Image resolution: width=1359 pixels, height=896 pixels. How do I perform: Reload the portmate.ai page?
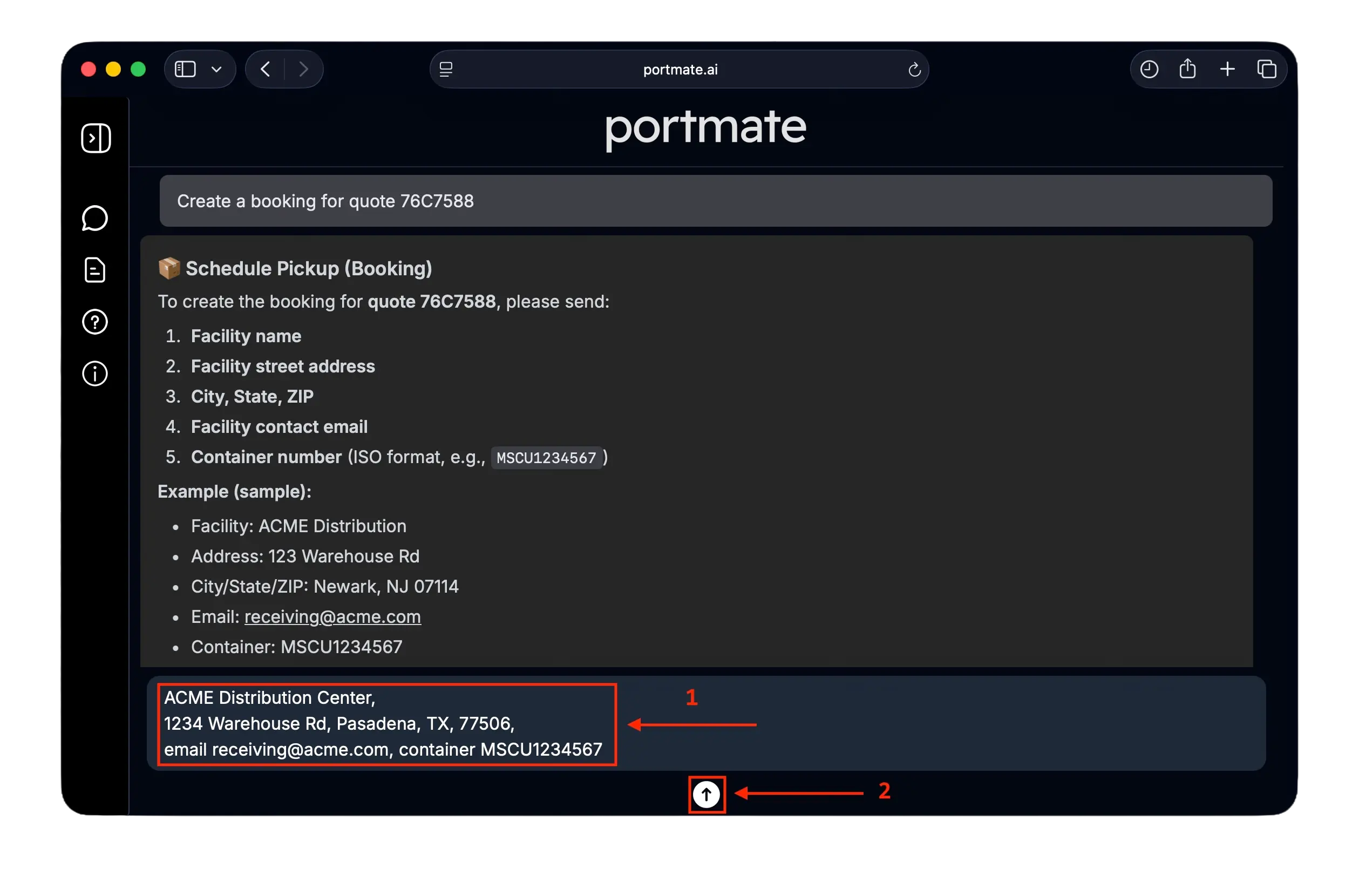click(915, 70)
